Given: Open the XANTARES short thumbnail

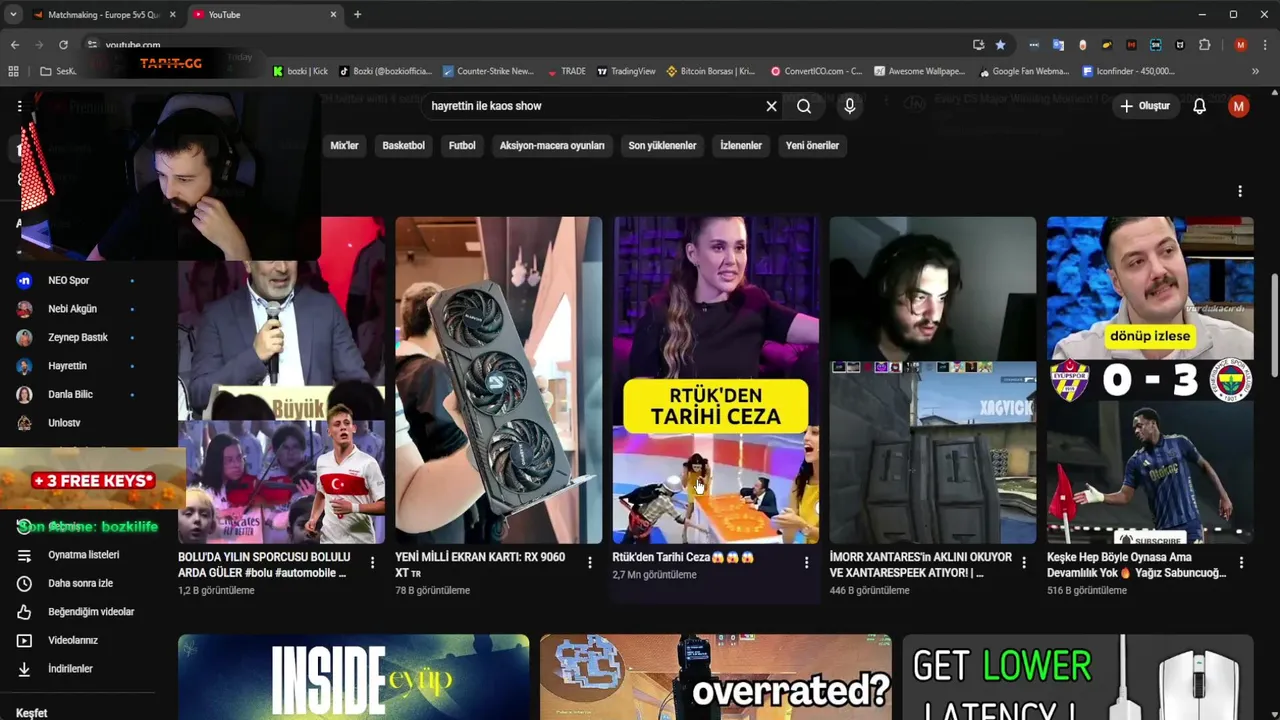Looking at the screenshot, I should [x=932, y=380].
